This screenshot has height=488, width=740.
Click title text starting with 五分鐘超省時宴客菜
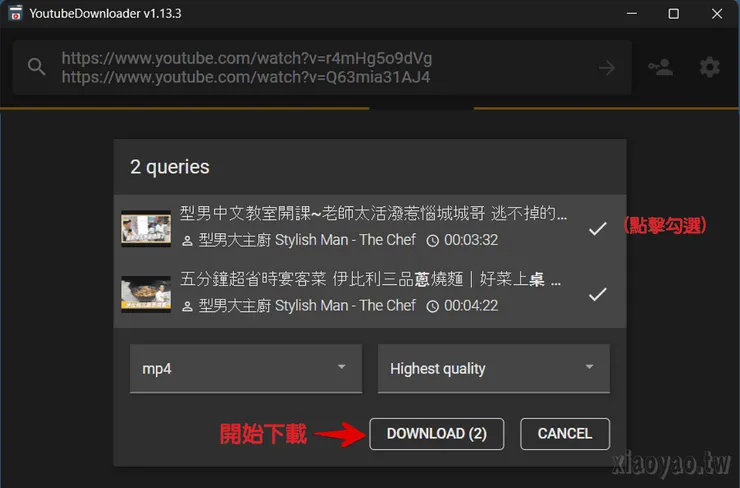[x=370, y=279]
